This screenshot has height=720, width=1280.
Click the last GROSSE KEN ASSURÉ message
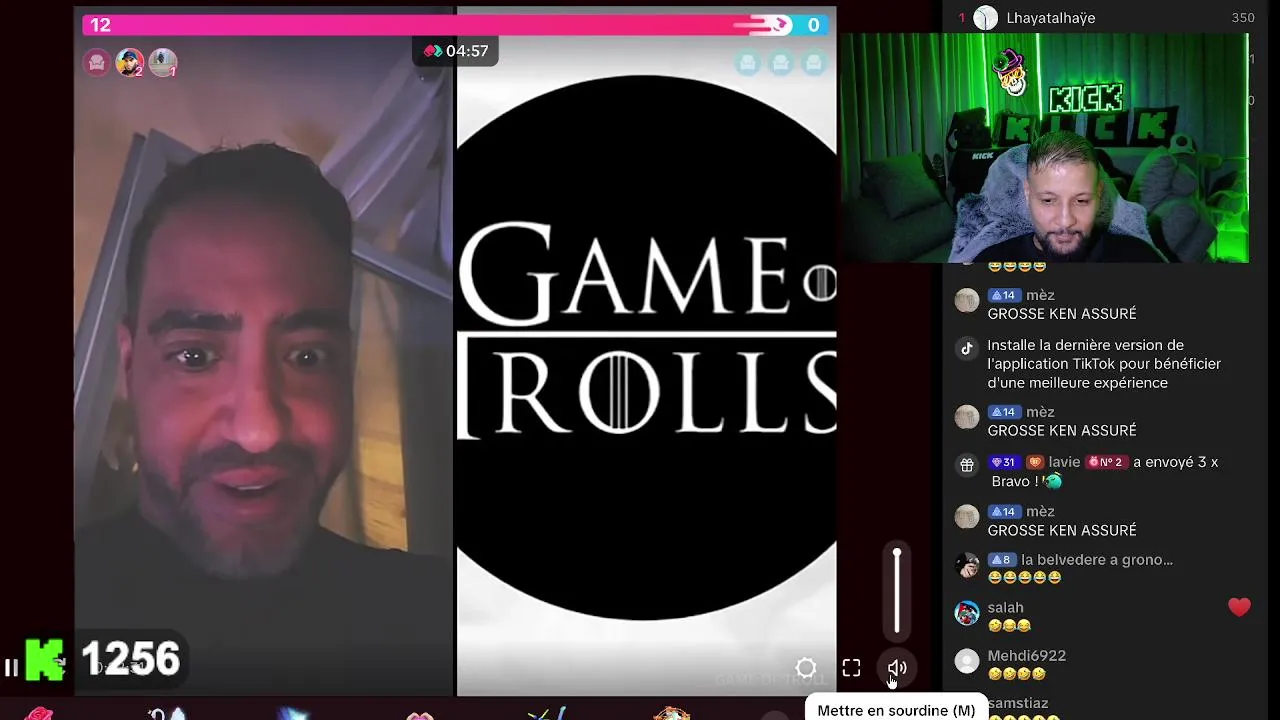(1062, 531)
